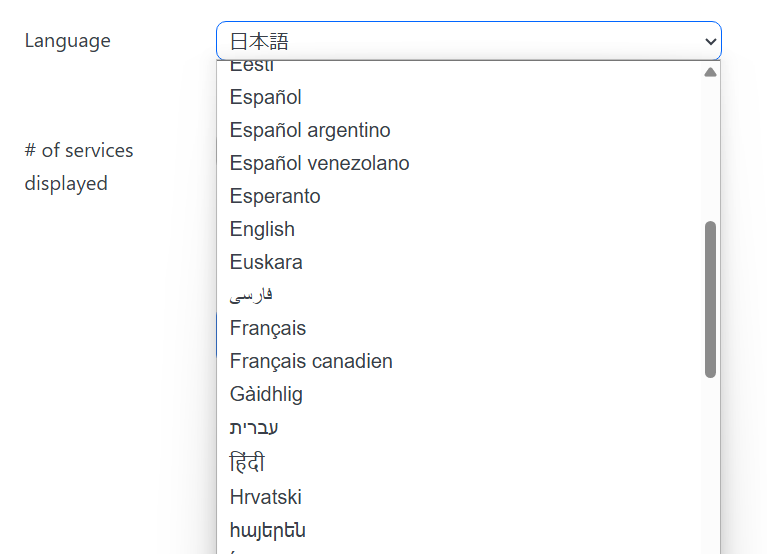Open the Language dropdown showing 日本語

[468, 41]
